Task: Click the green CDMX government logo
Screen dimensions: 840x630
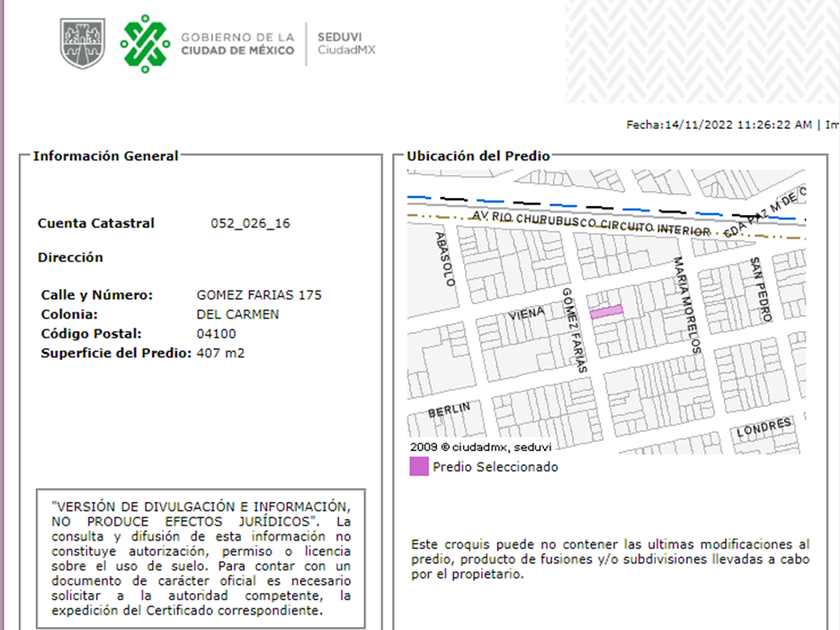Action: pyautogui.click(x=145, y=43)
